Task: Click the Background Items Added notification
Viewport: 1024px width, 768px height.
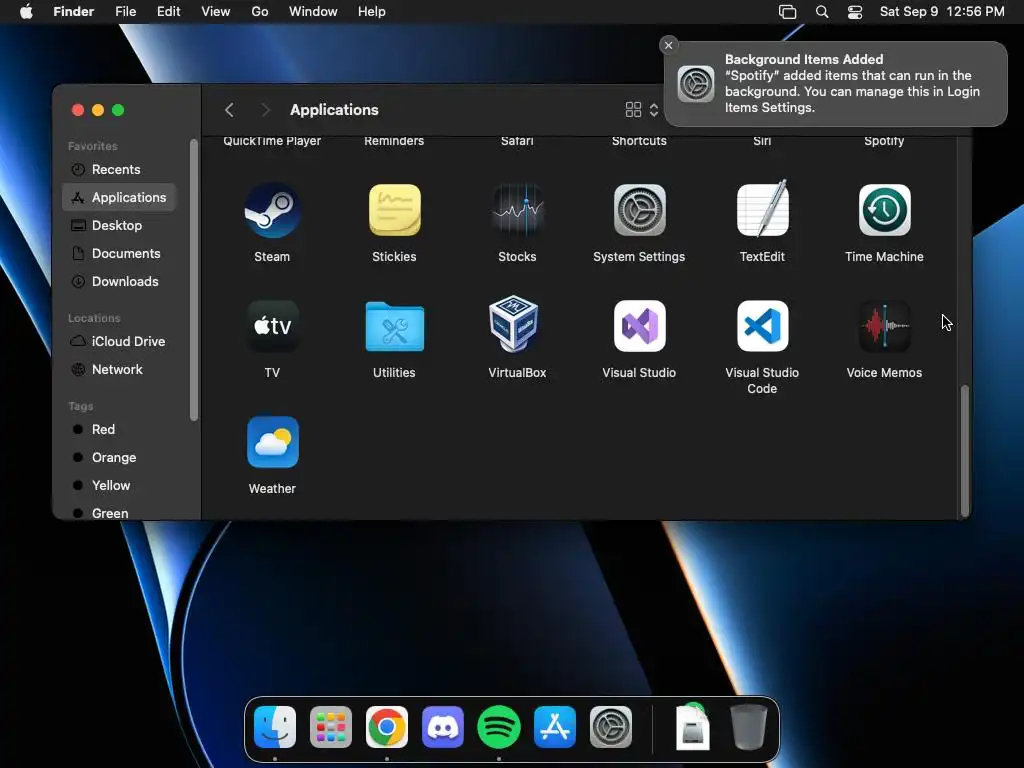Action: tap(835, 84)
